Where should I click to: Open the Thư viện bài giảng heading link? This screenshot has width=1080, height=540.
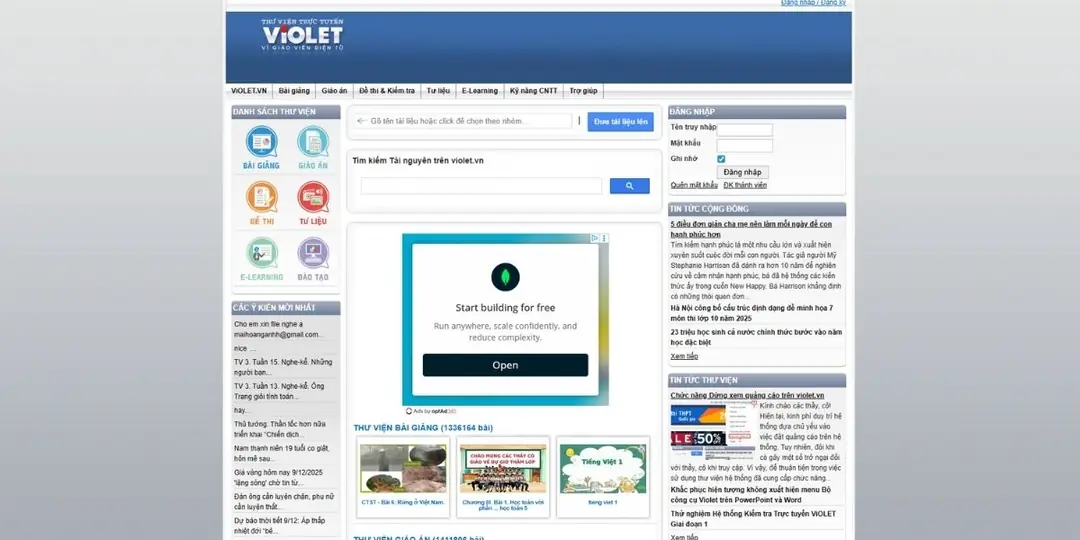click(423, 428)
